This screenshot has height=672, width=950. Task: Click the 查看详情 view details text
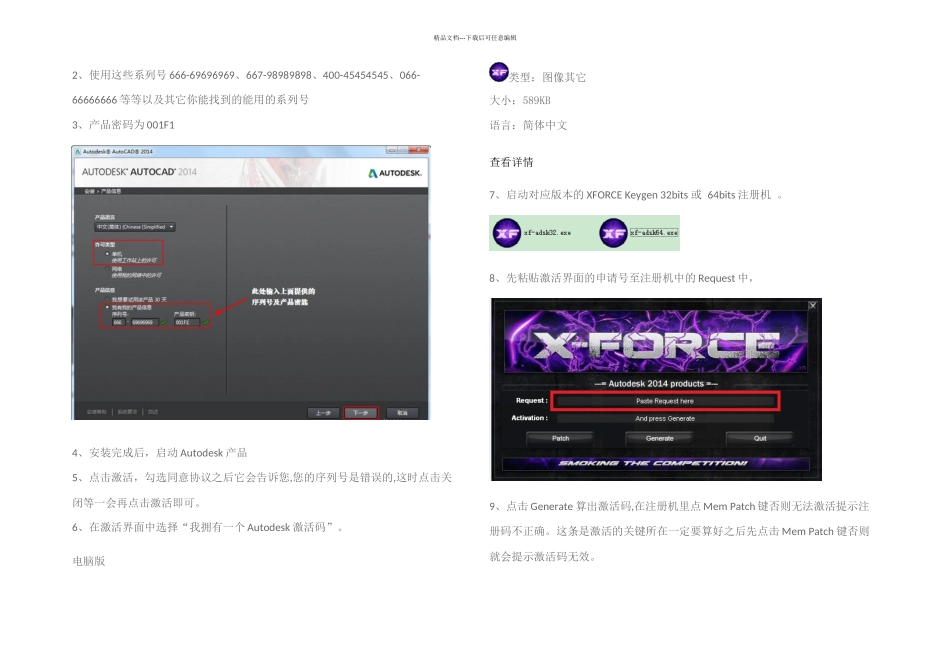click(x=511, y=162)
